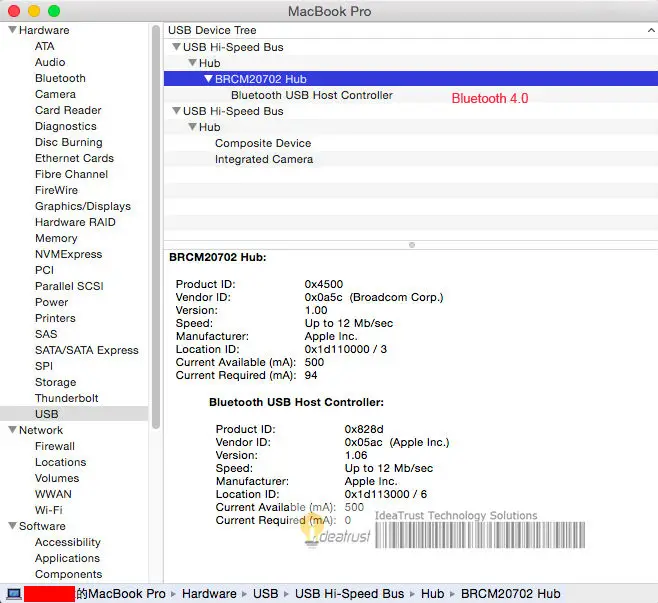
Task: Select SPI in the sidebar
Action: coord(44,366)
